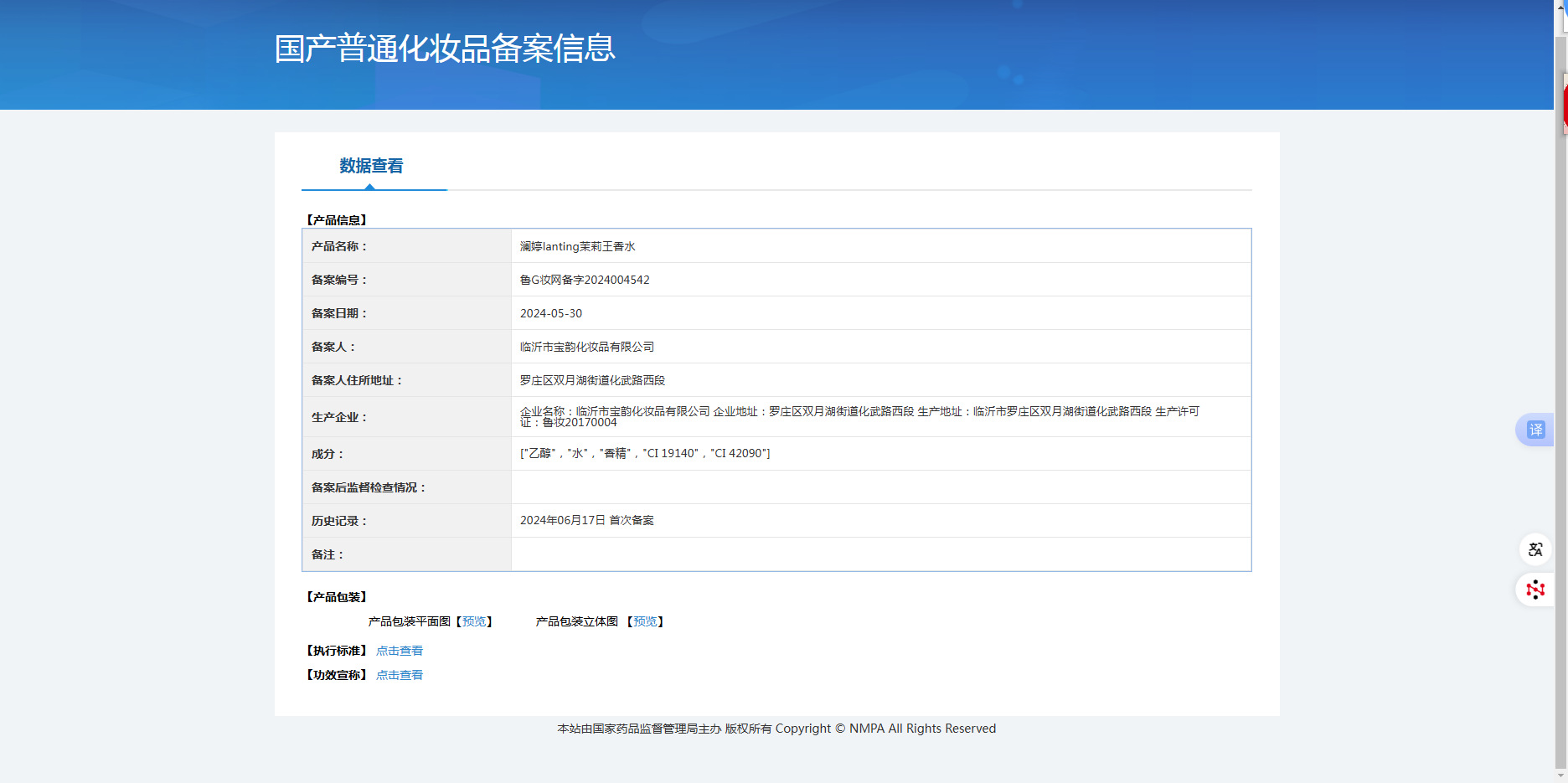Click the 成分: row label
Image resolution: width=1568 pixels, height=783 pixels.
pos(328,454)
